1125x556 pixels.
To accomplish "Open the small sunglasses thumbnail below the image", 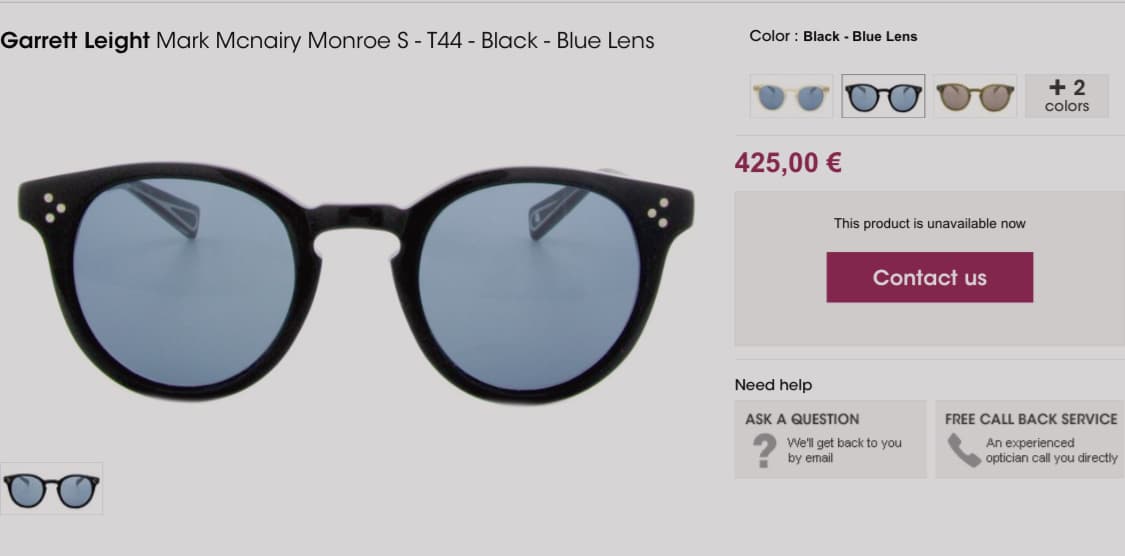I will click(x=51, y=489).
